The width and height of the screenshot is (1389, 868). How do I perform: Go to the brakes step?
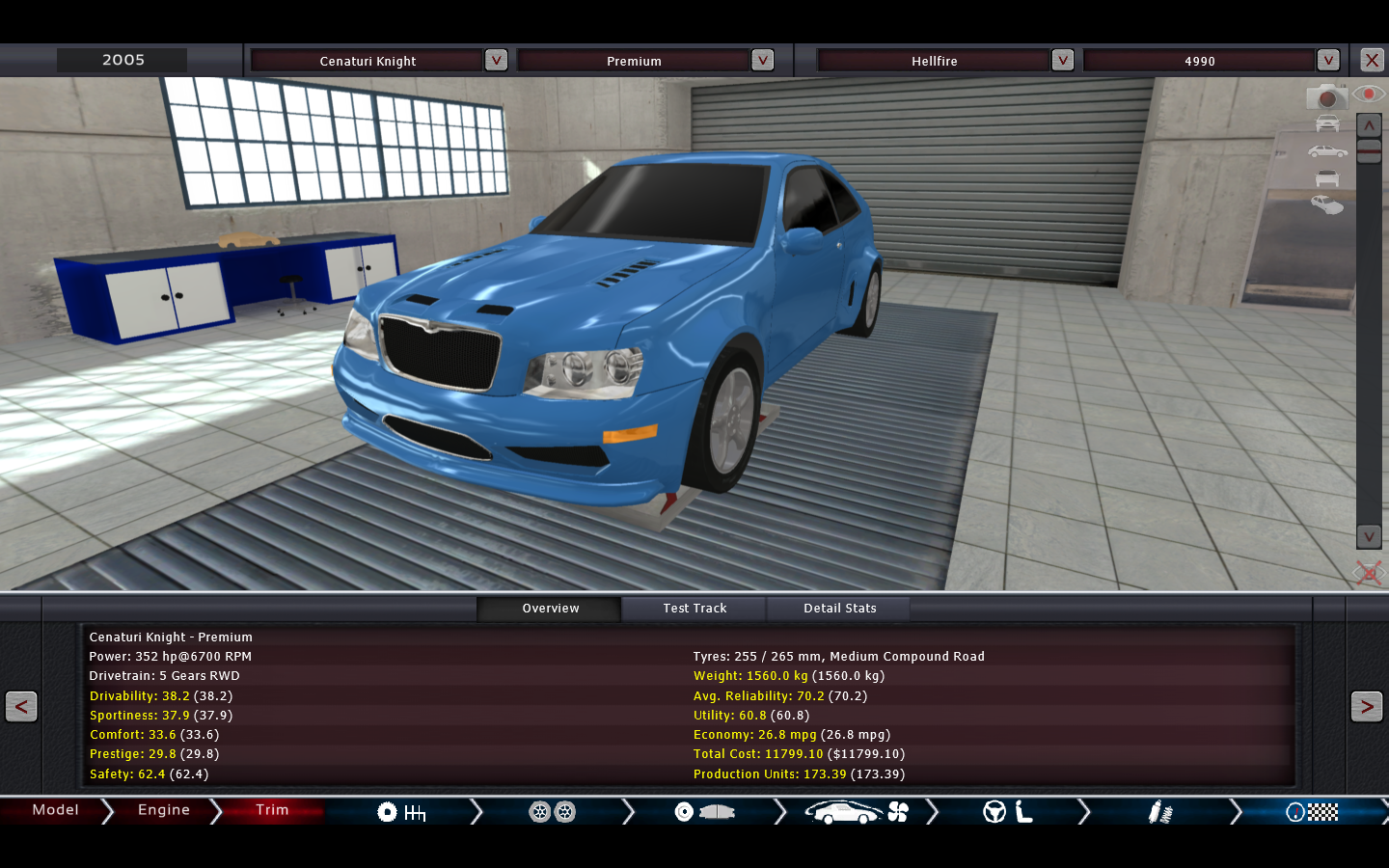704,812
